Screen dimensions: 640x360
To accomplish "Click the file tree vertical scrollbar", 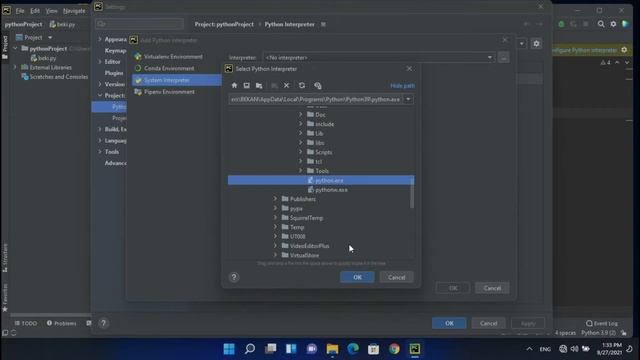I will coord(412,194).
